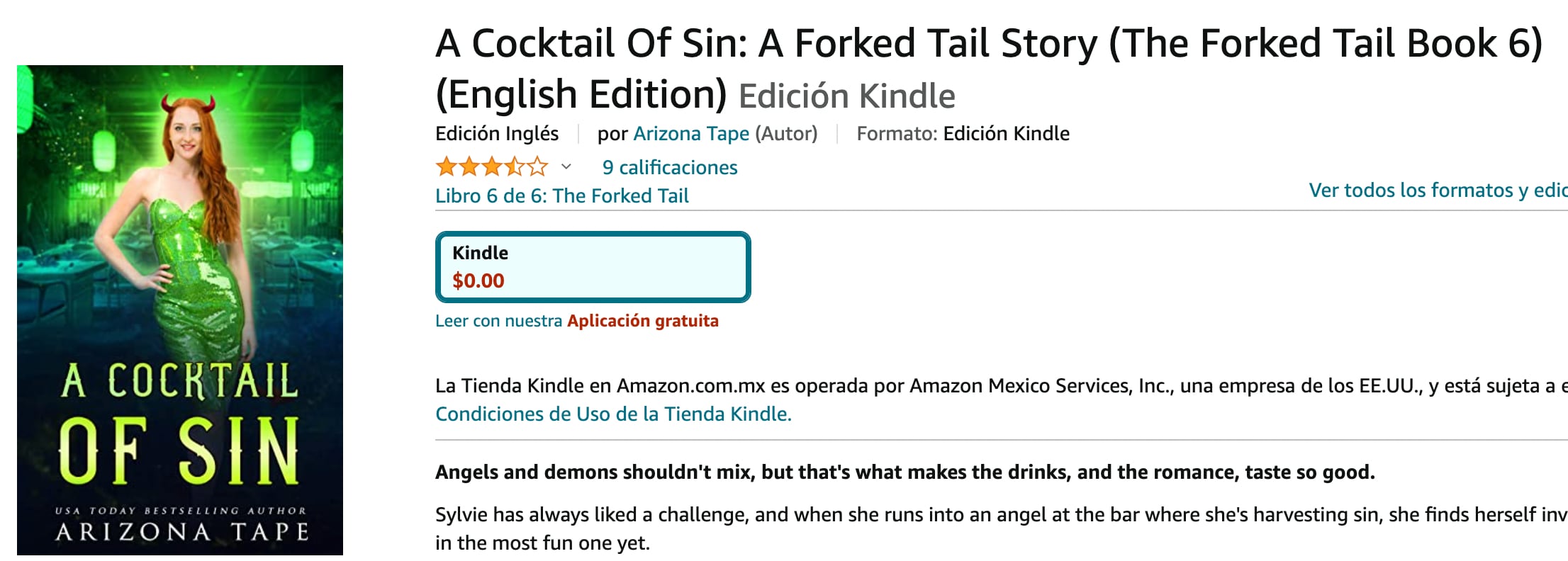This screenshot has height=561, width=1568.
Task: Click the A Cocktail Of Sin product title
Action: (x=988, y=44)
